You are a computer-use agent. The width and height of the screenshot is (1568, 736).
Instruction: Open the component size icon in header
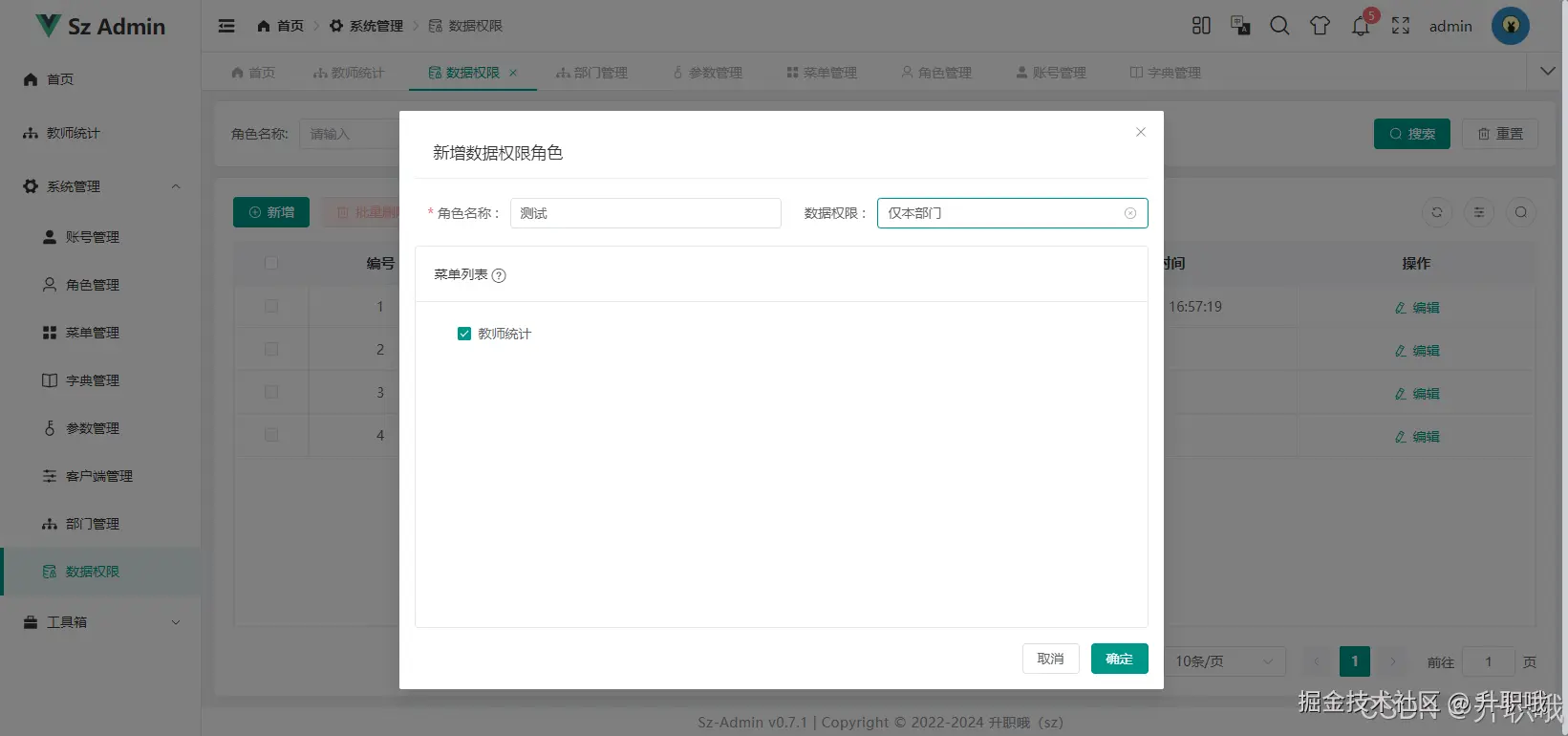coord(1201,26)
